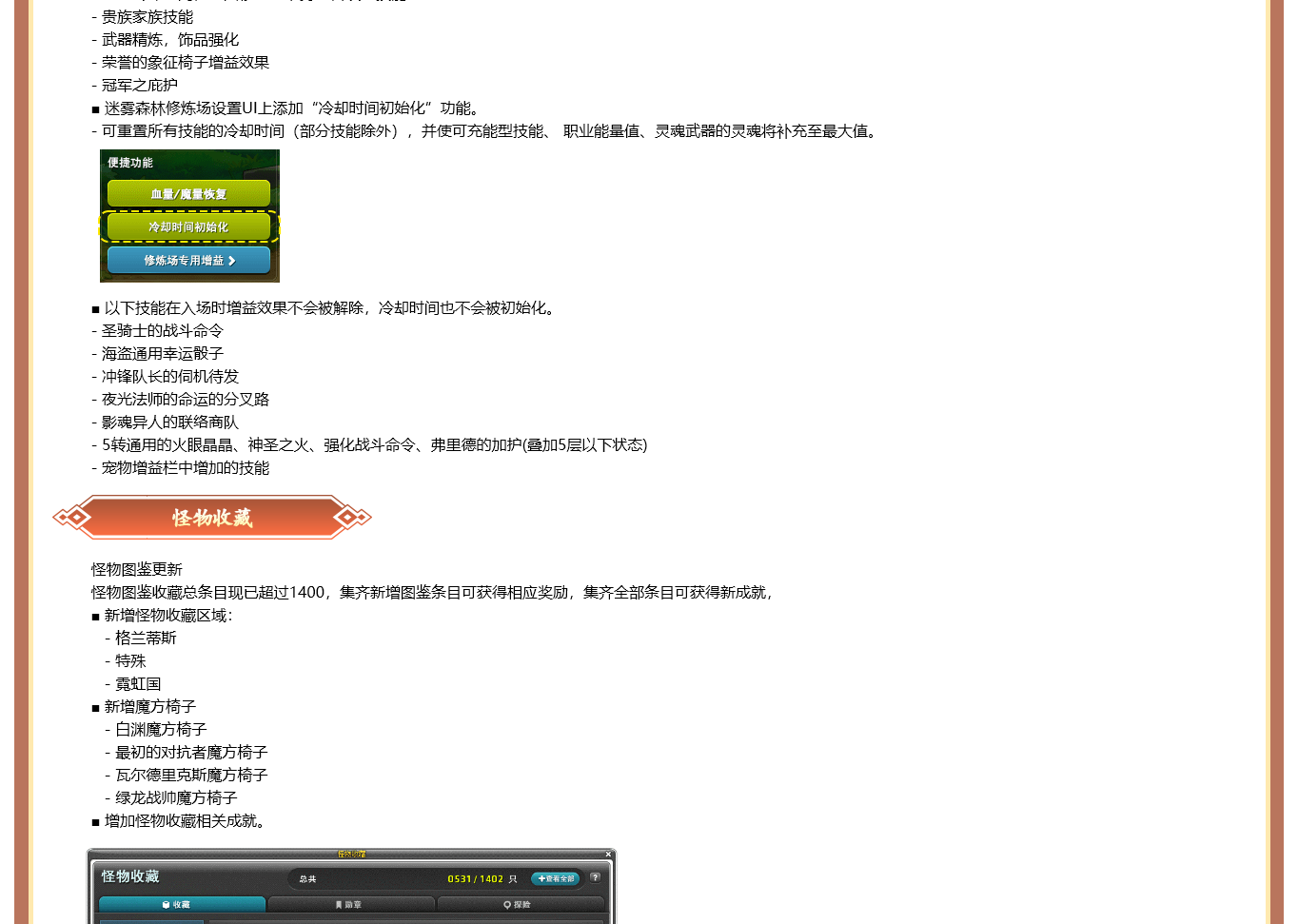
Task: Click the 白渊魔方椅子 list entry
Action: click(161, 730)
